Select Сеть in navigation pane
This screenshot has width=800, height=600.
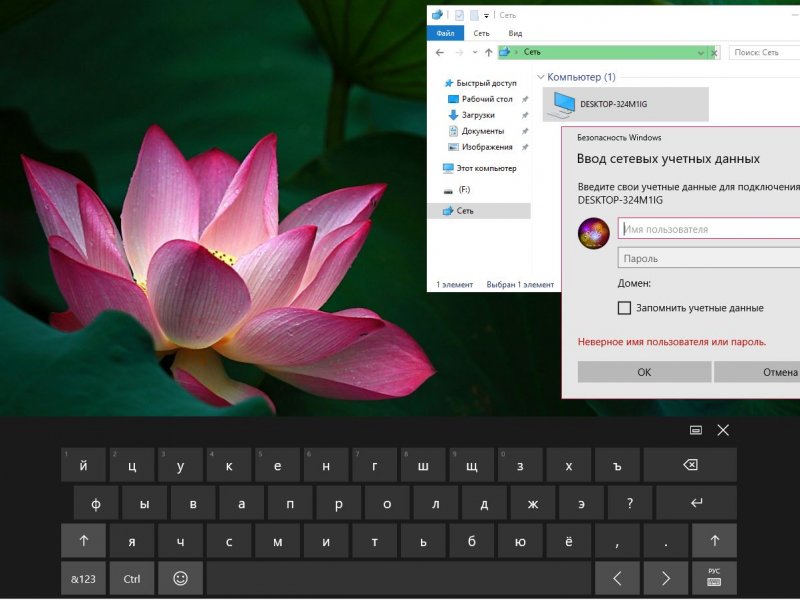(479, 211)
